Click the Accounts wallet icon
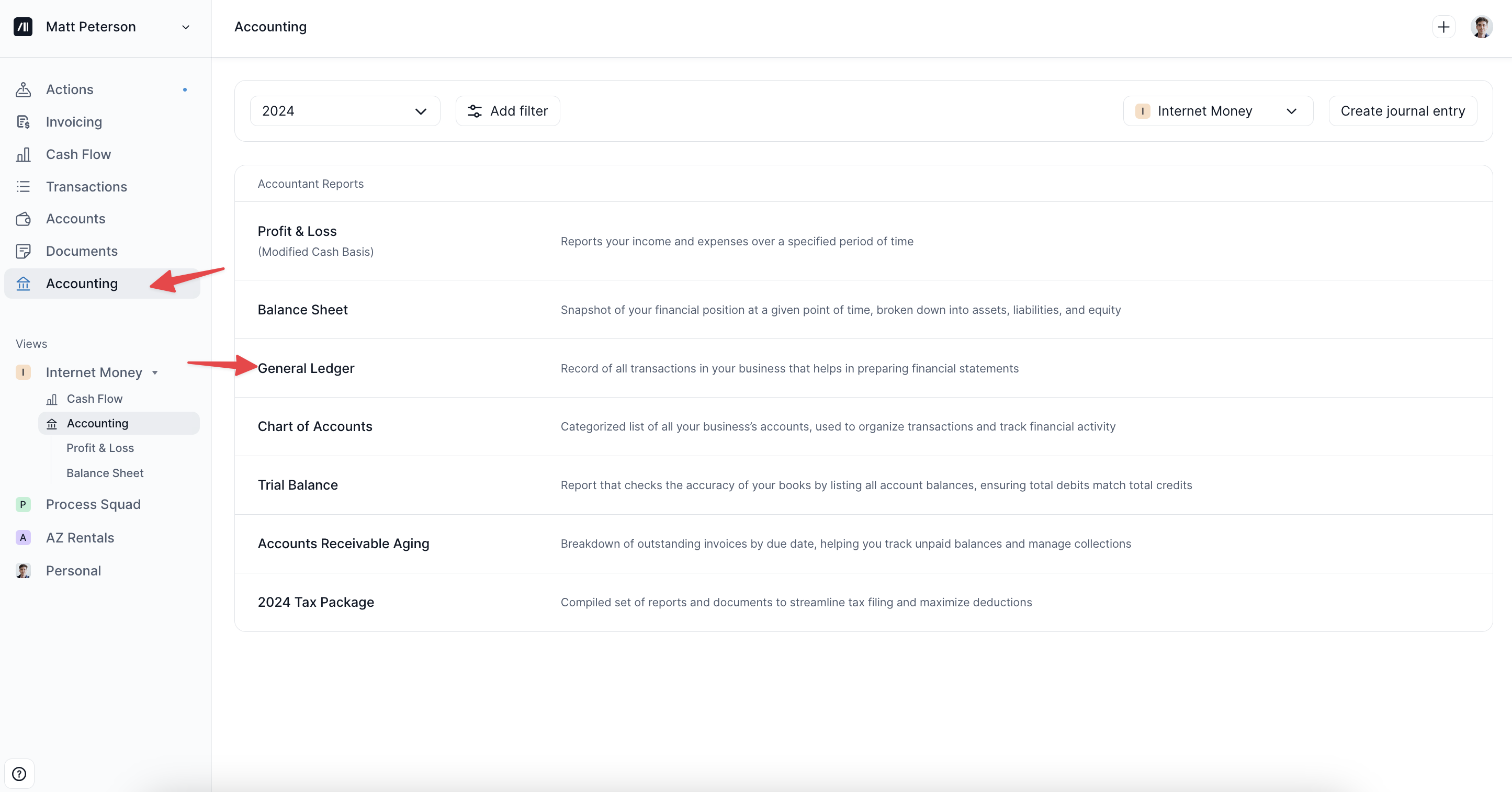 tap(24, 219)
